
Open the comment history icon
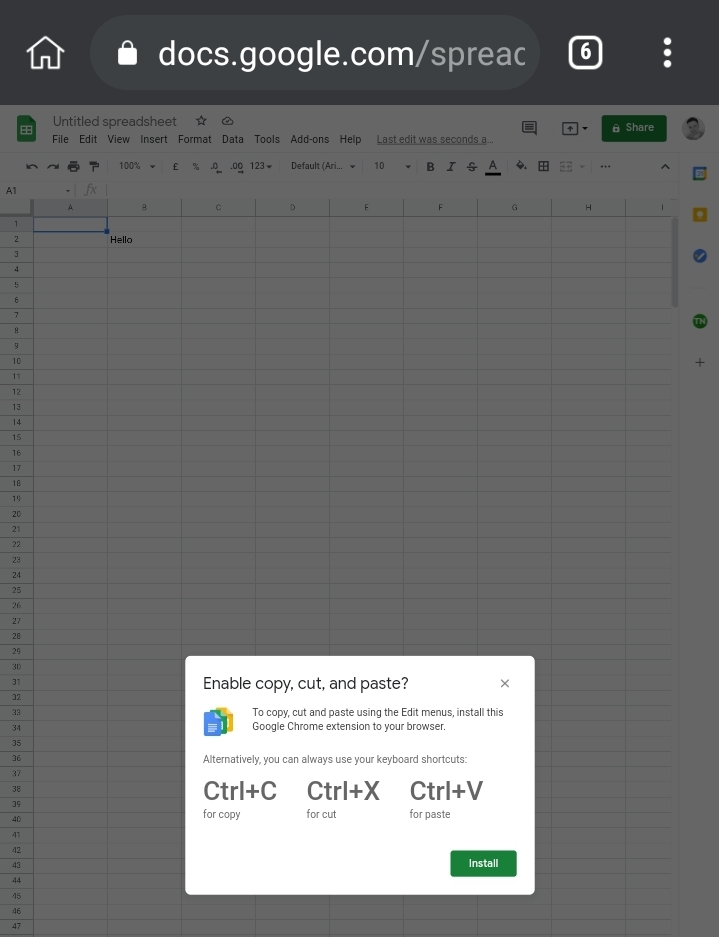click(x=529, y=128)
